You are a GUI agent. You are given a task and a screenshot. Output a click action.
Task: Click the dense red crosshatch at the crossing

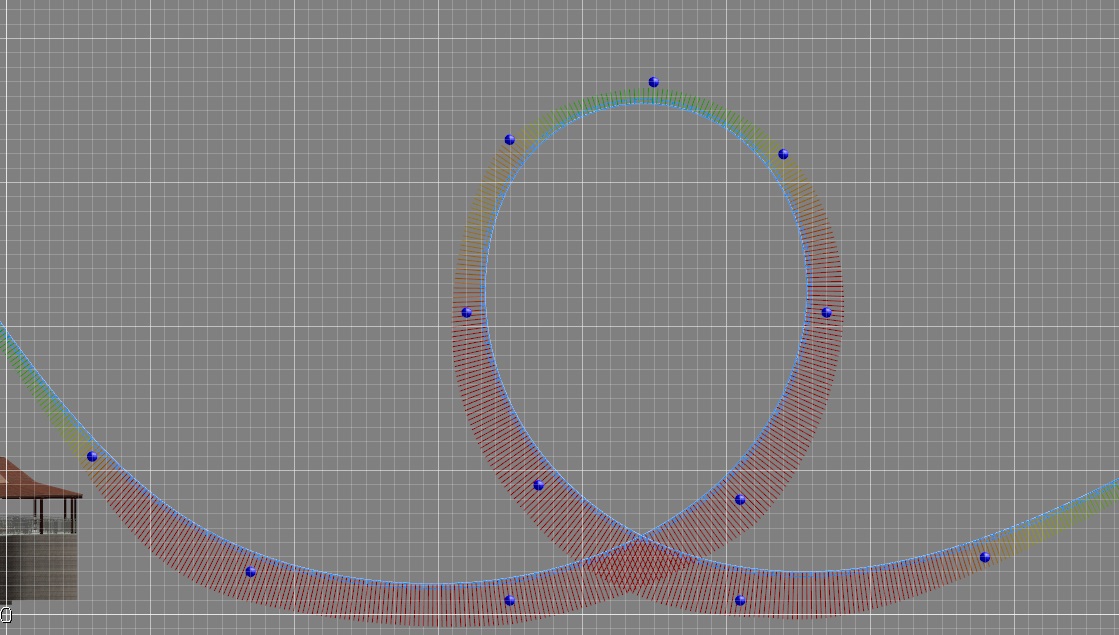click(632, 566)
